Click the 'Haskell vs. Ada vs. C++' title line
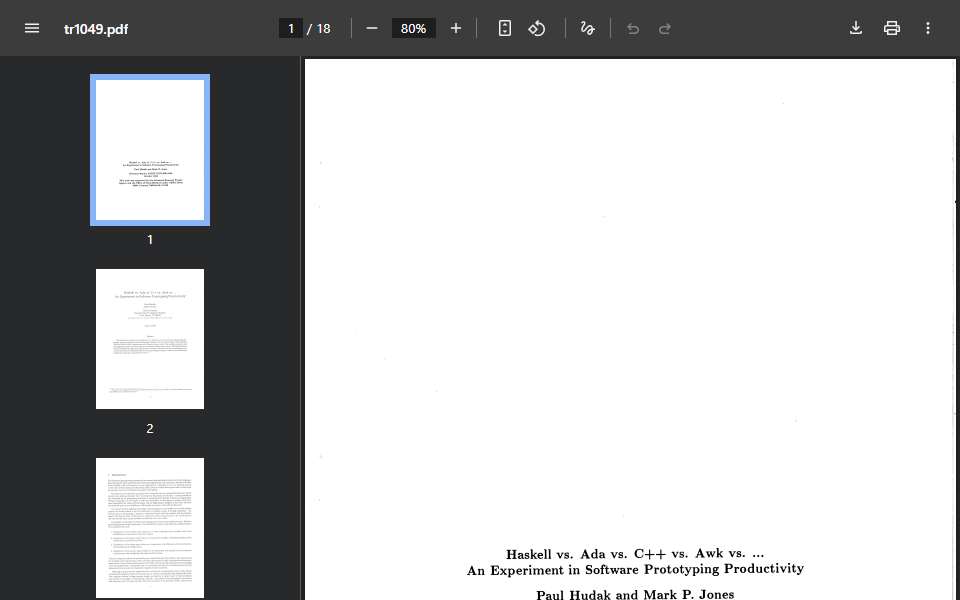Image resolution: width=960 pixels, height=600 pixels. [635, 553]
